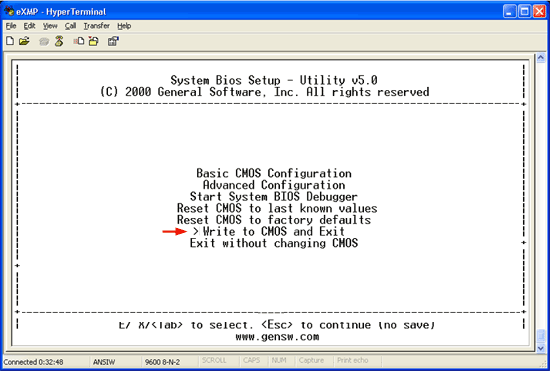Click the Disconnect toolbar icon
Viewport: 550px width, 371px height.
(x=59, y=41)
